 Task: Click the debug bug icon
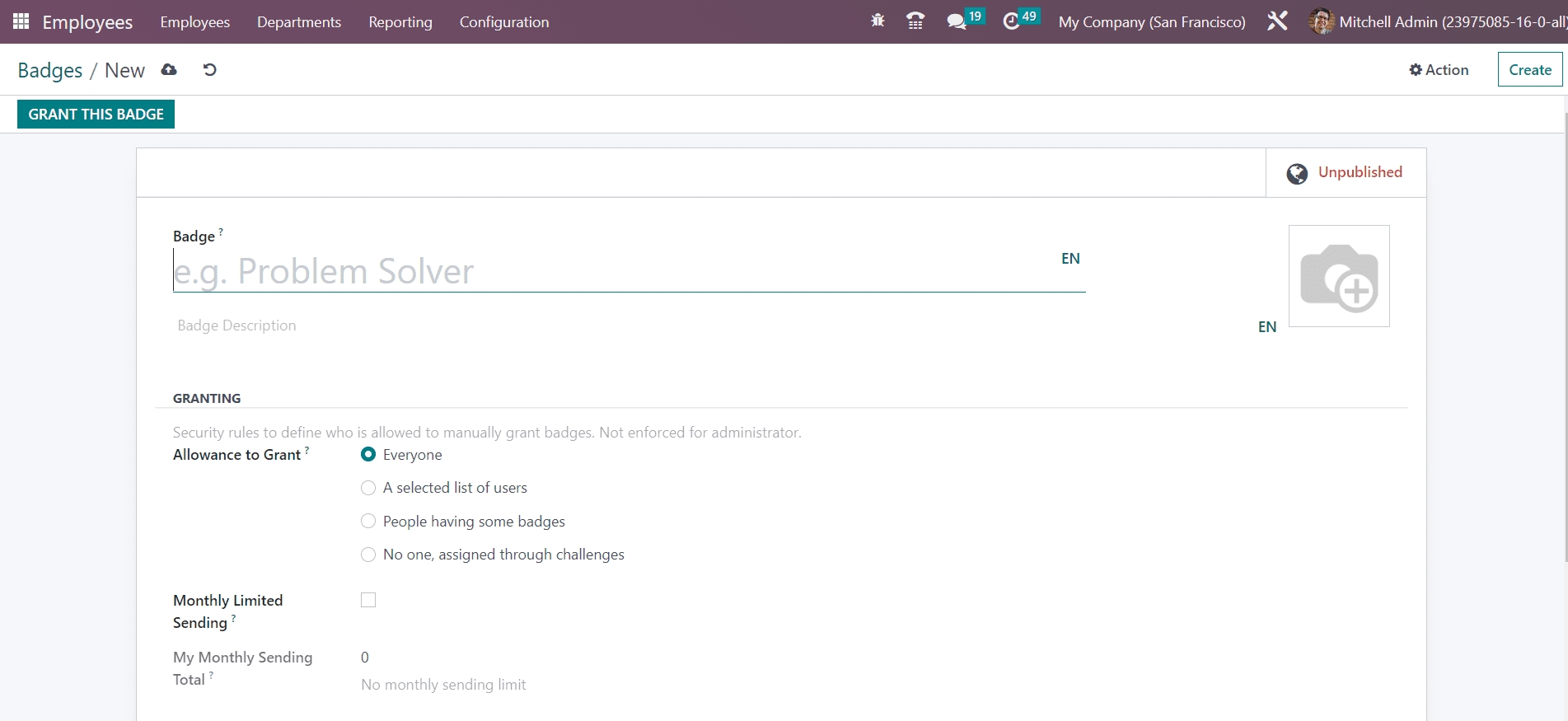pos(878,21)
